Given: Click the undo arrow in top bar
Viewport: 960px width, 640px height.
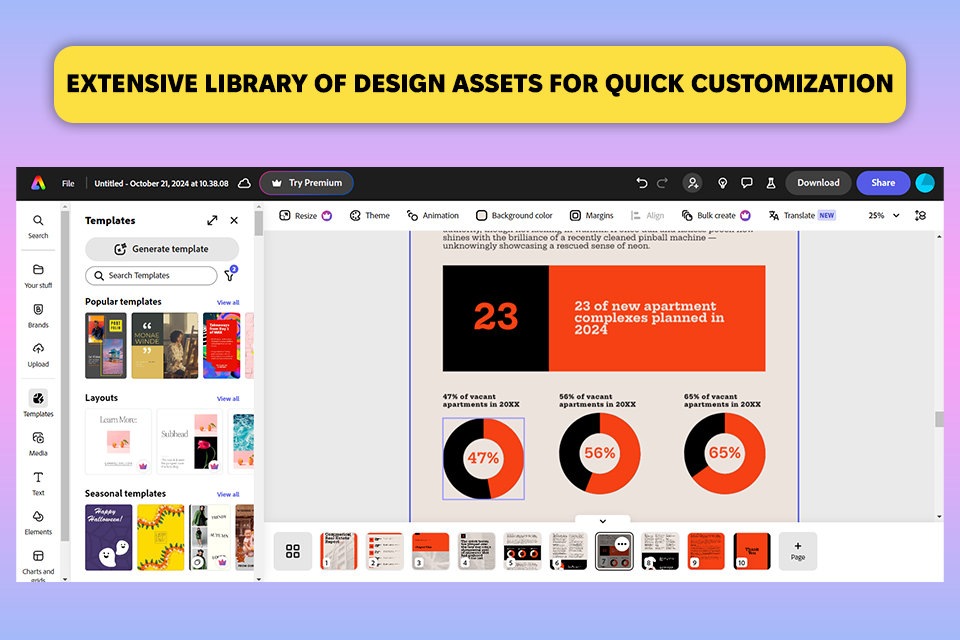Looking at the screenshot, I should (642, 183).
